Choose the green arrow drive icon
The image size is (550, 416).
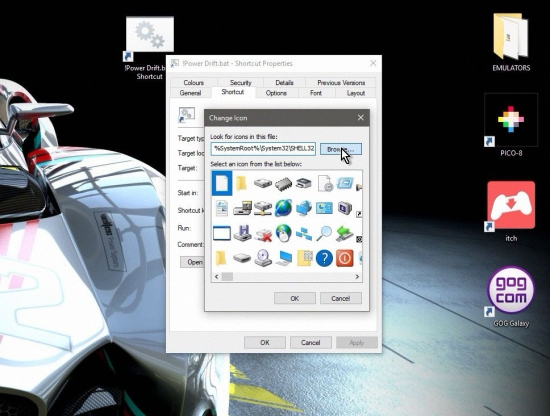(344, 233)
